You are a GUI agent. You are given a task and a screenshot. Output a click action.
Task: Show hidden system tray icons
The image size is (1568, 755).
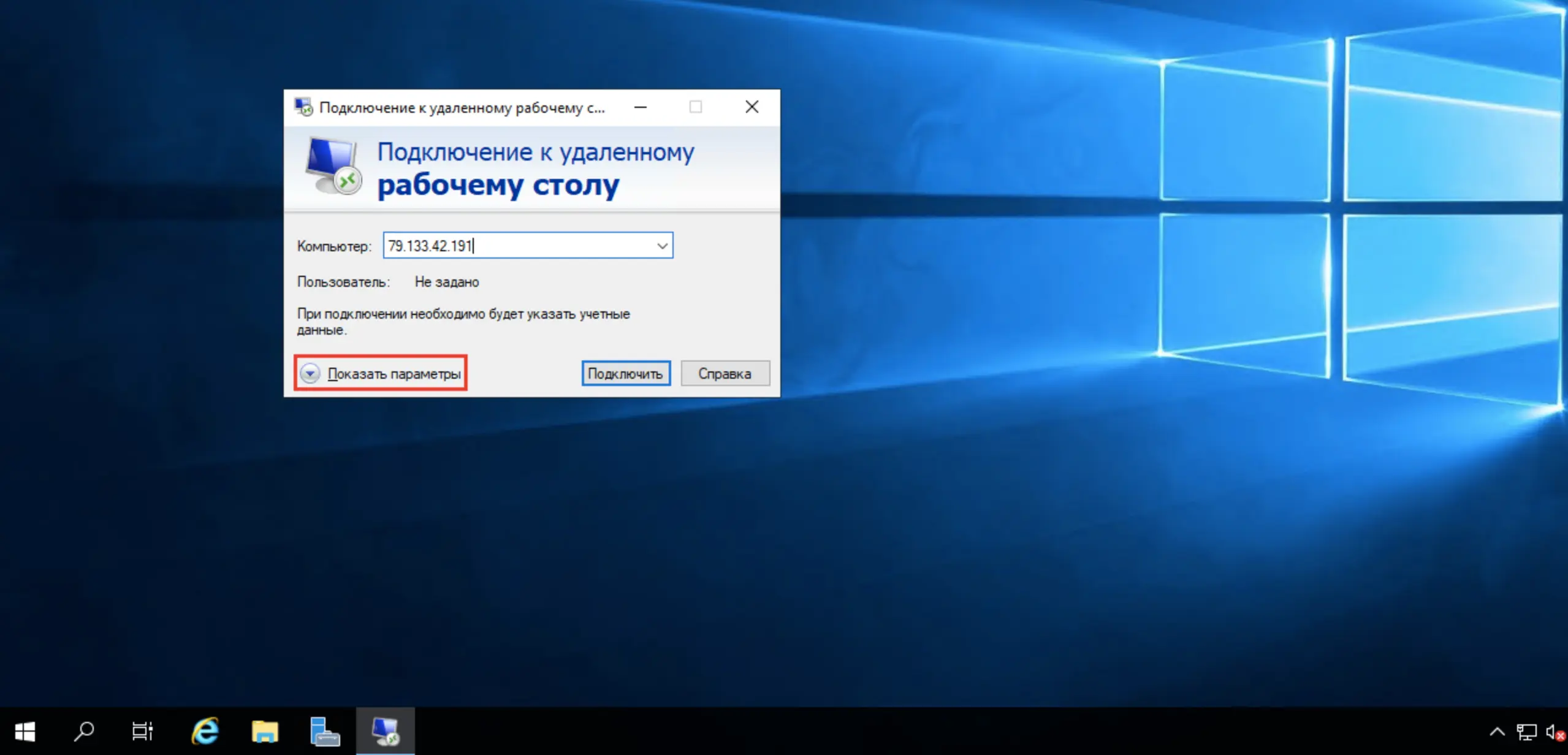point(1497,732)
